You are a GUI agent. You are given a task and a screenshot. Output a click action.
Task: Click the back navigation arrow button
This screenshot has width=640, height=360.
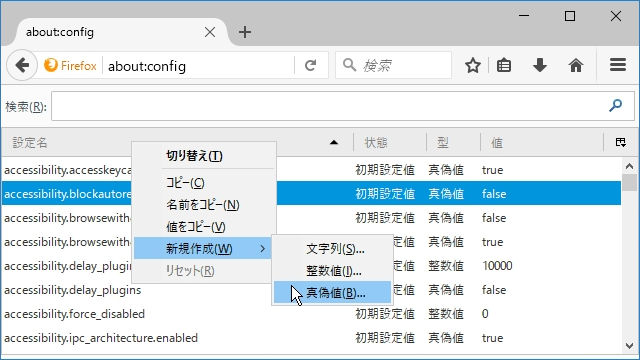pyautogui.click(x=21, y=65)
